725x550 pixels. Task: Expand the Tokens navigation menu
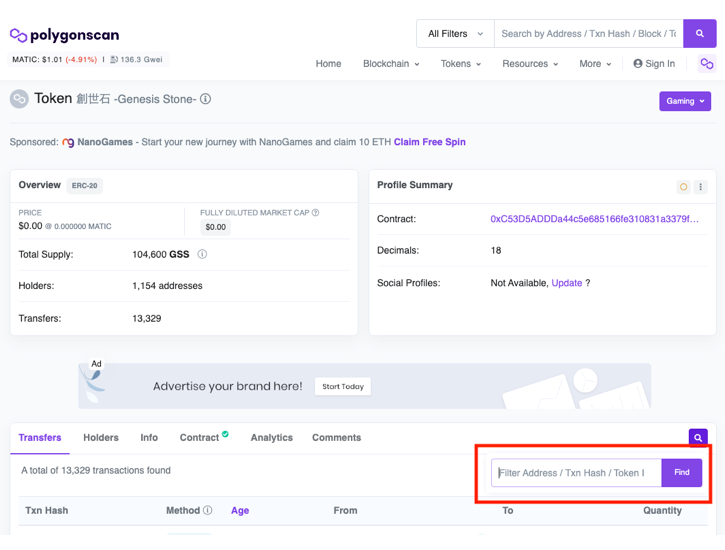point(460,64)
